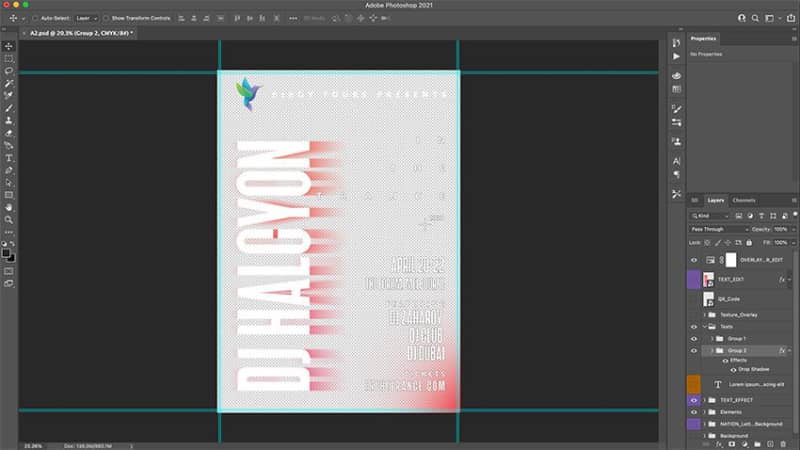Select the A2.psd document tab

[80, 33]
